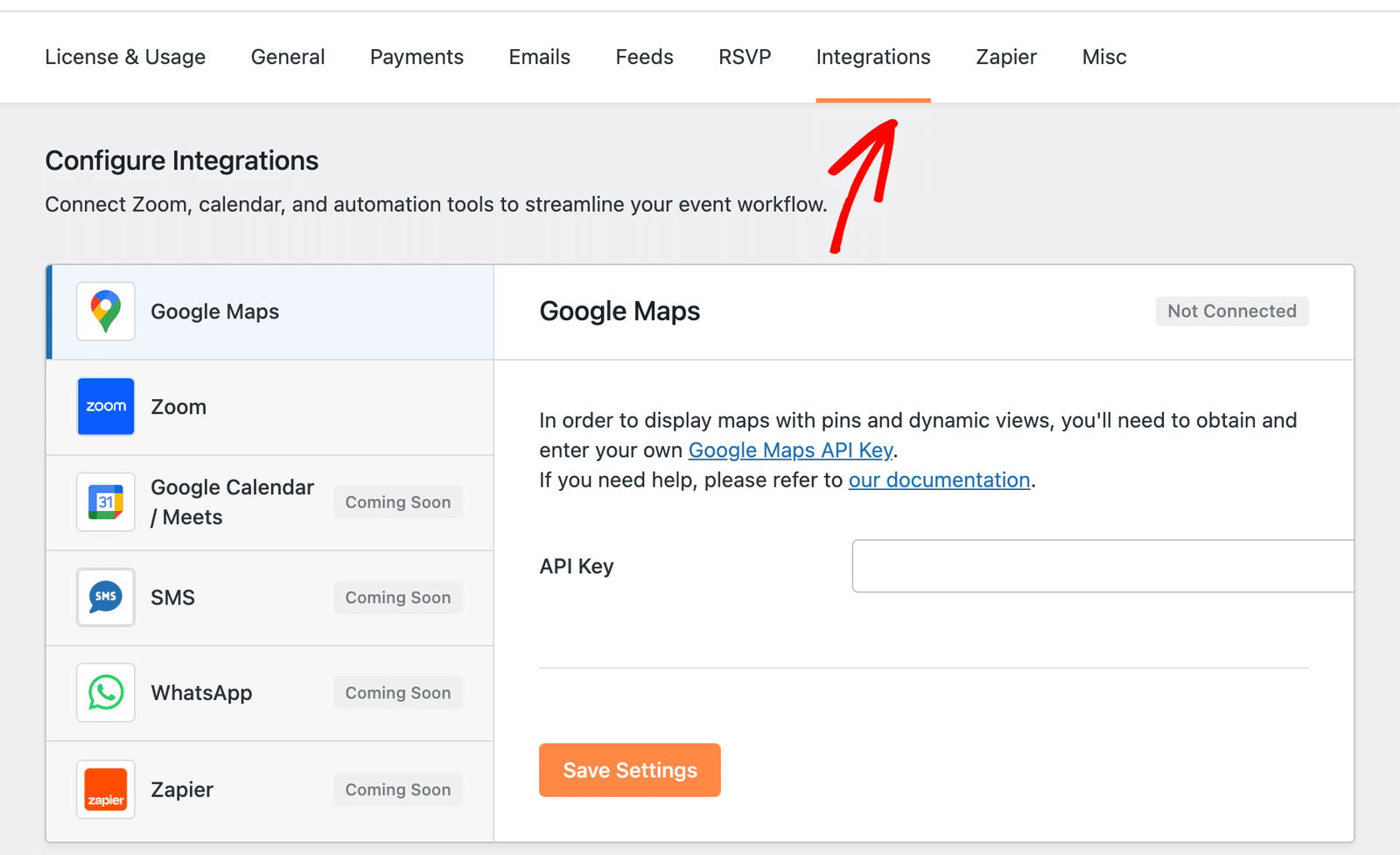
Task: Click the API Key field label
Action: pos(577,566)
